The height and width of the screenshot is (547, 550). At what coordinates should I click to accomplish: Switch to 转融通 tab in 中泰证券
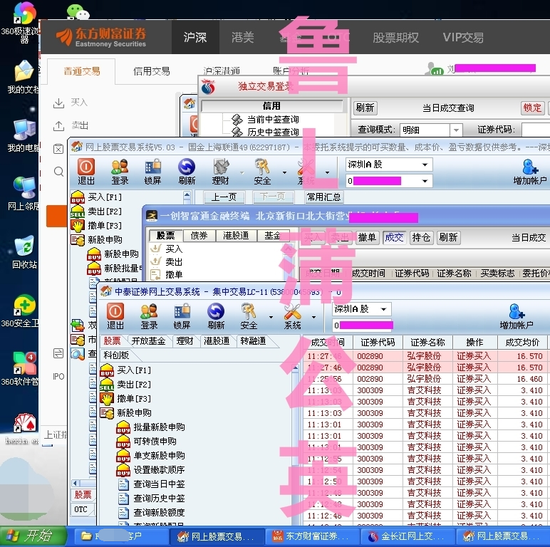[x=253, y=341]
